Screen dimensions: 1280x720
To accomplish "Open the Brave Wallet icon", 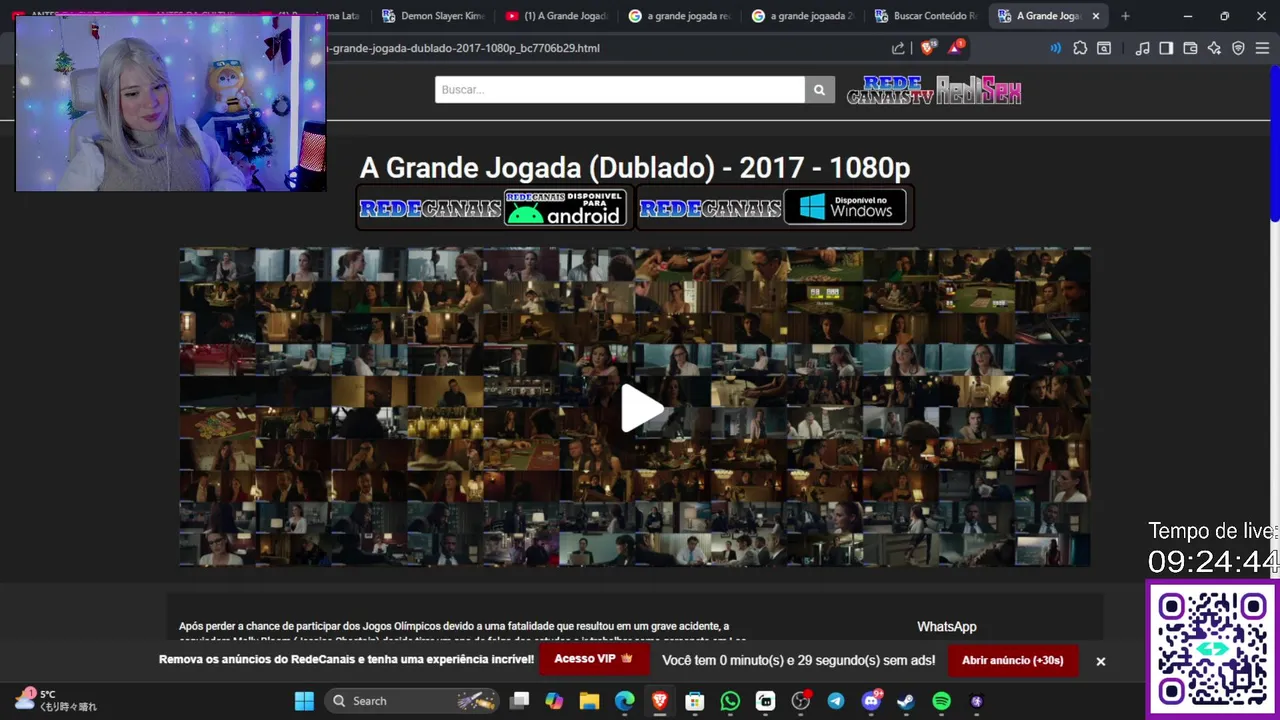I will click(1190, 48).
